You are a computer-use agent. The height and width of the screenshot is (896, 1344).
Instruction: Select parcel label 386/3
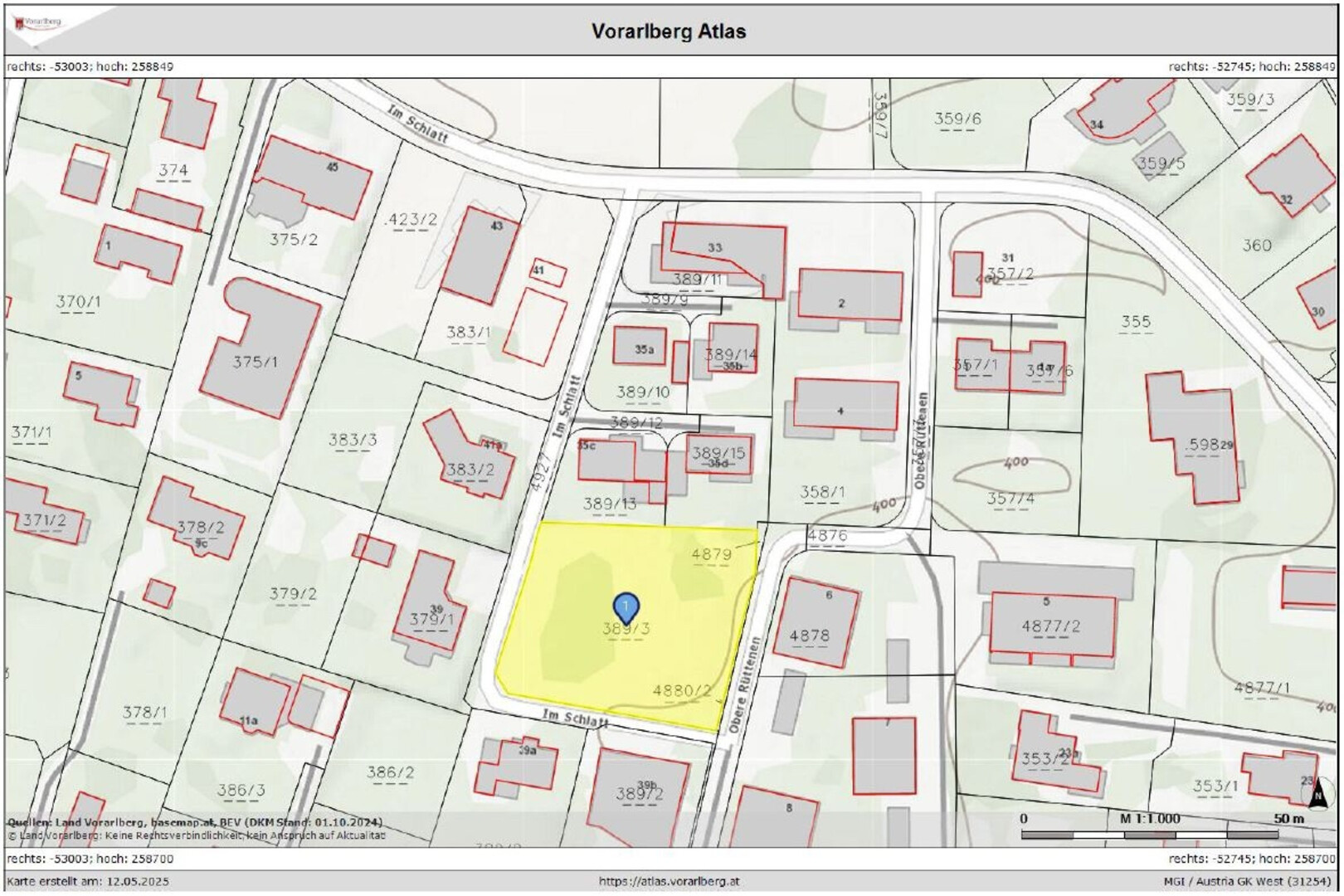coord(241,790)
